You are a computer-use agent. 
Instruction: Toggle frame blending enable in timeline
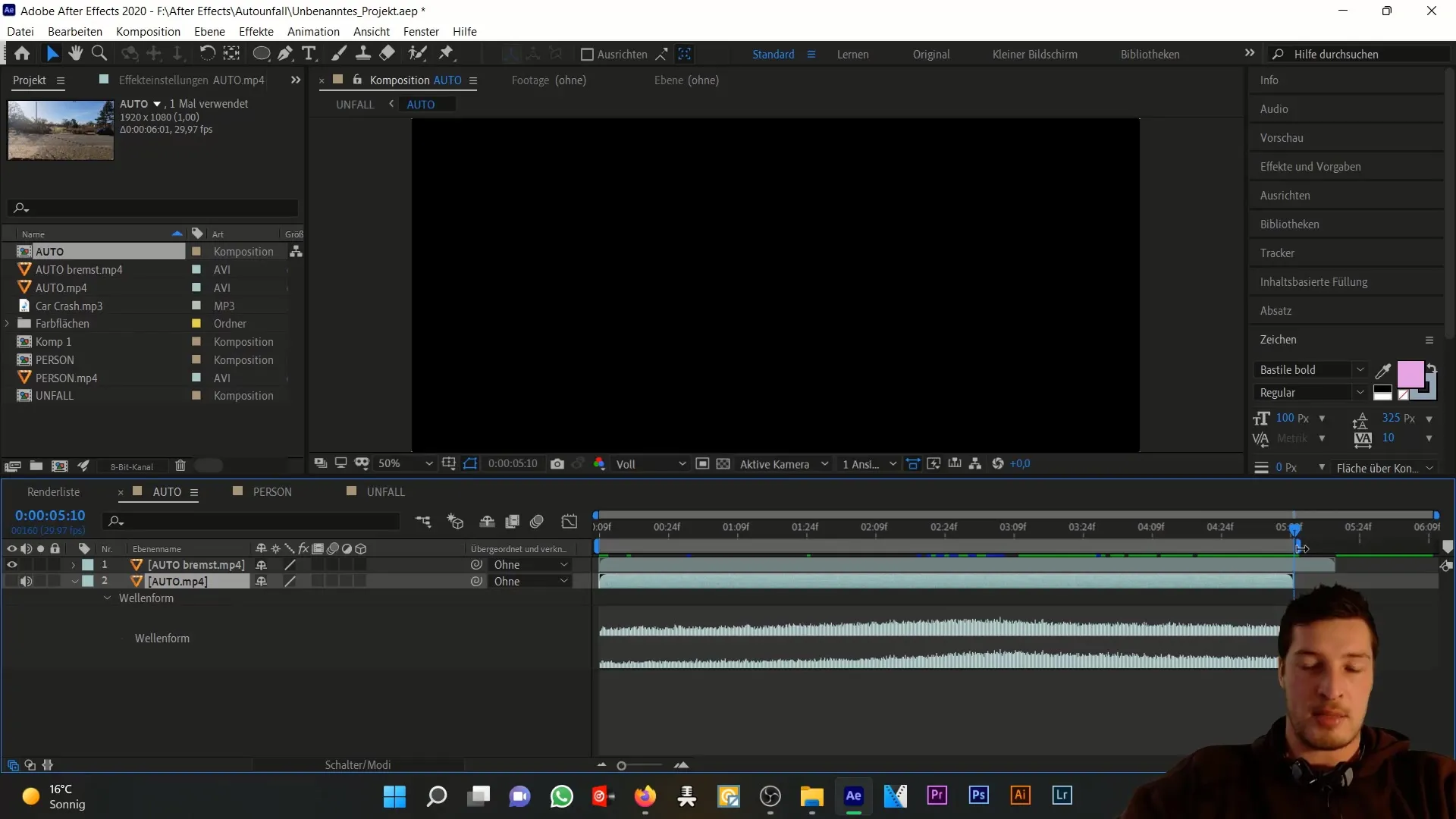click(x=513, y=522)
